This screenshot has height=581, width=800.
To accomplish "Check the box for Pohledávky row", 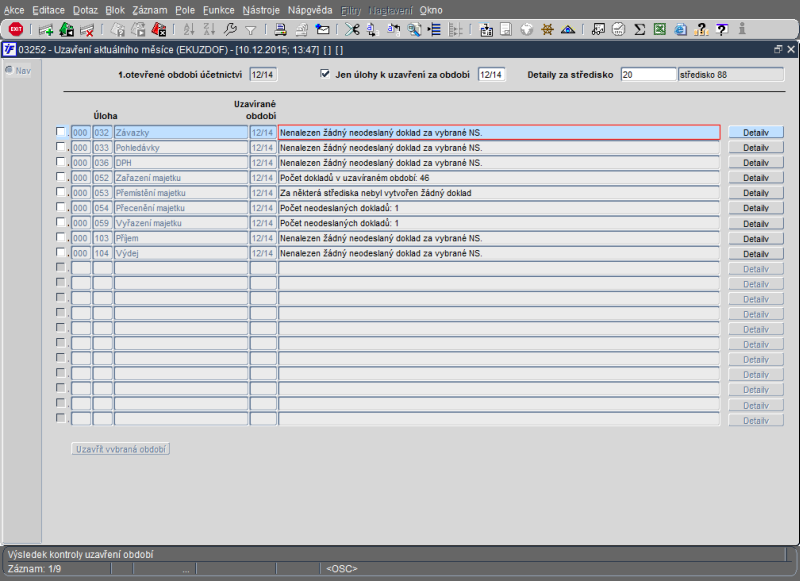I will click(61, 147).
